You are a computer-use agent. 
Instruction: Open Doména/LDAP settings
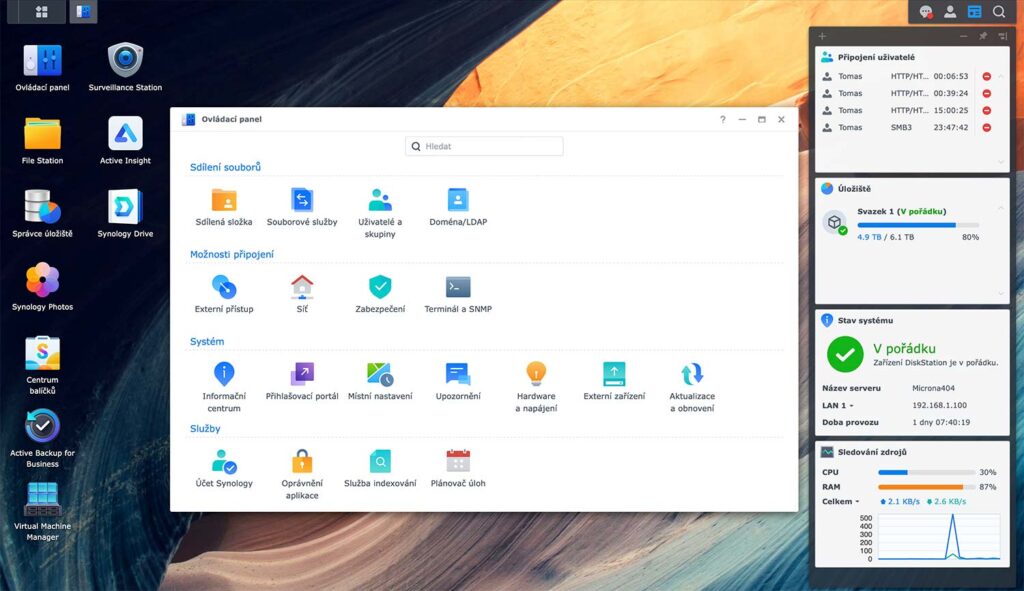[x=458, y=208]
